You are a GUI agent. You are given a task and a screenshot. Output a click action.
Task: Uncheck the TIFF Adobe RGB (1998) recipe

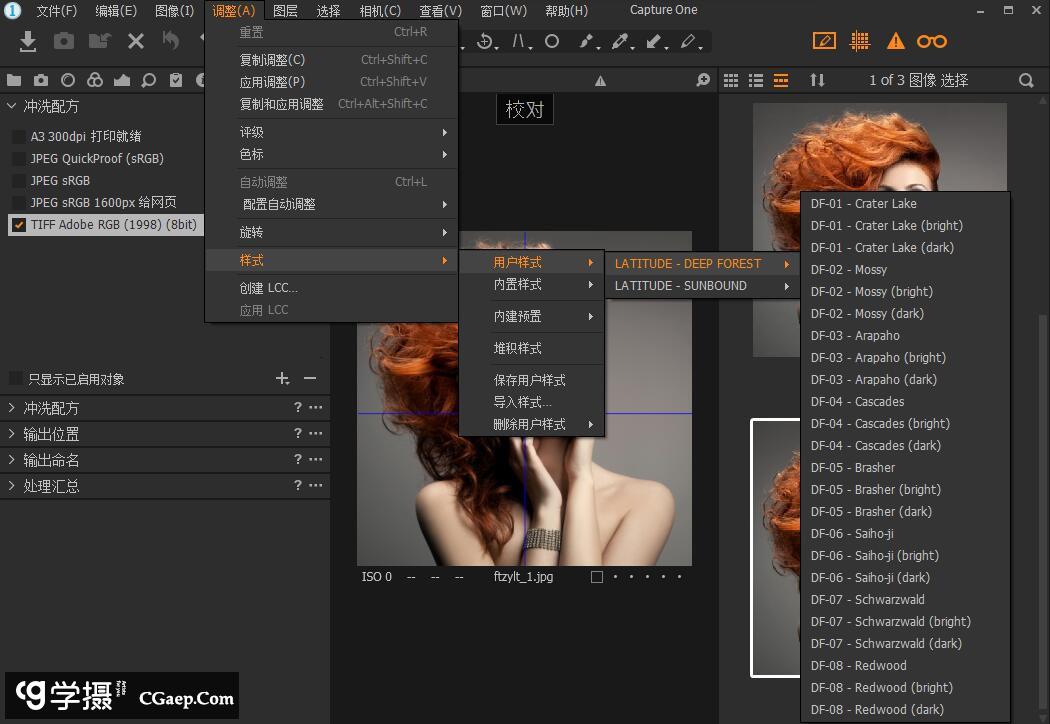click(x=18, y=225)
